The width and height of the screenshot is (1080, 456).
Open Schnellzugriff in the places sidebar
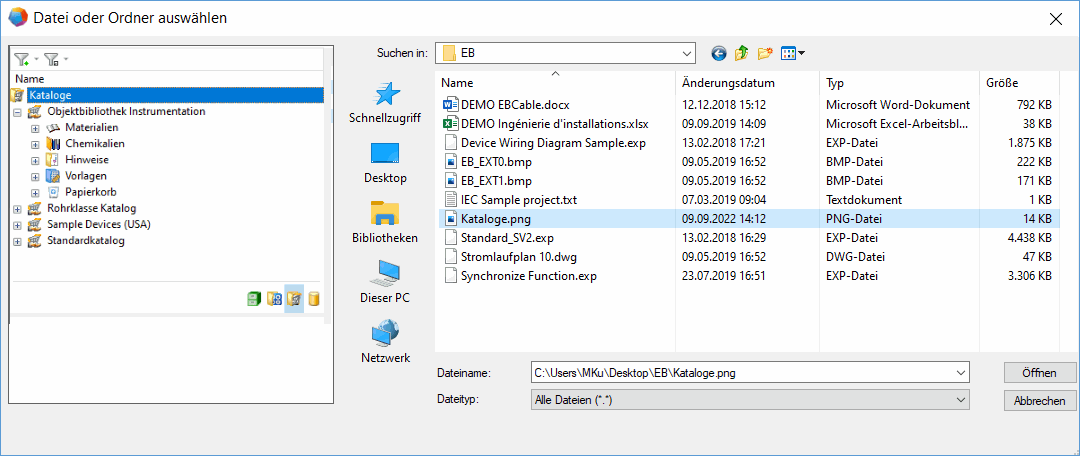click(384, 103)
